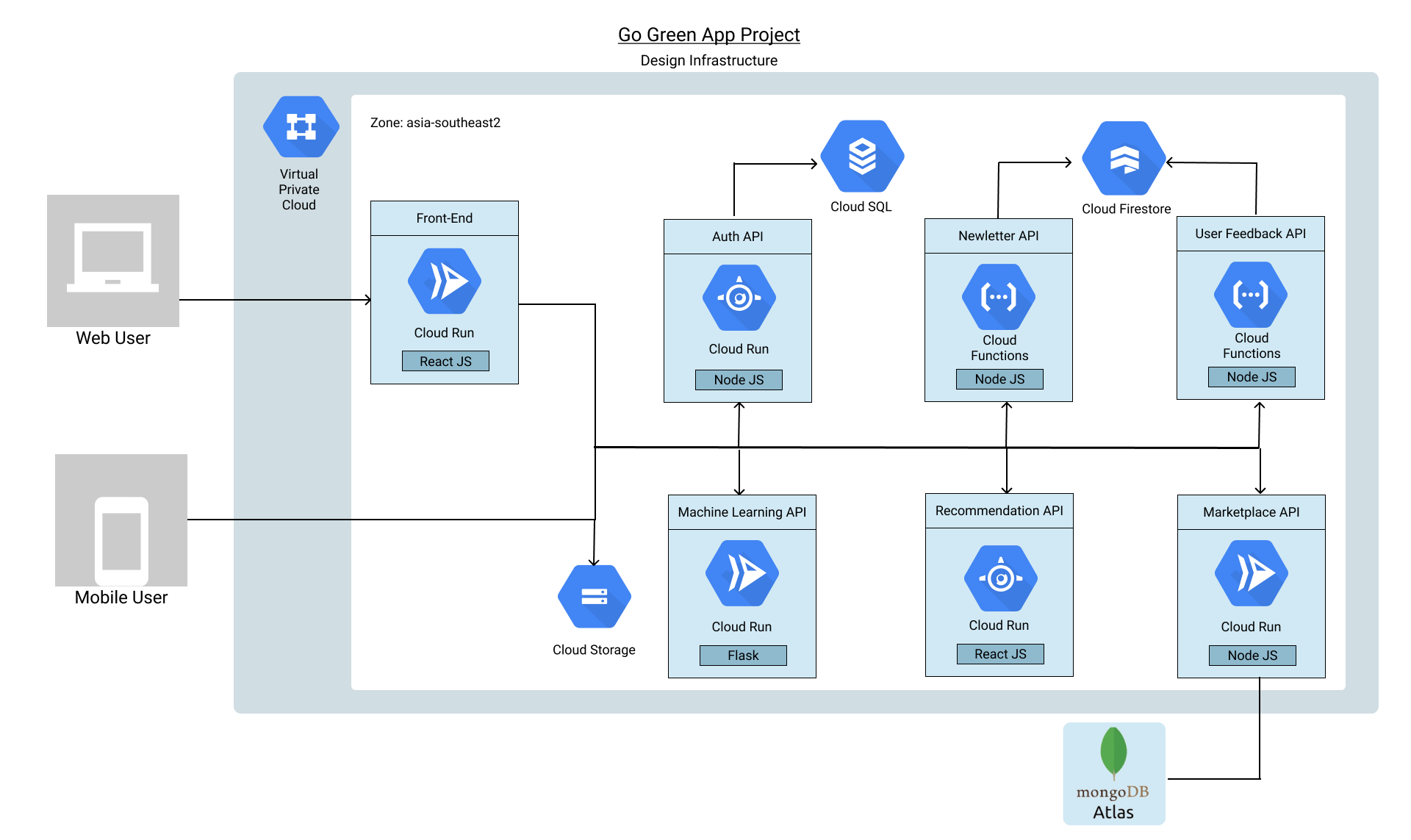Click Front-End Cloud Run icon
Viewport: 1411px width, 840px height.
pyautogui.click(x=445, y=281)
